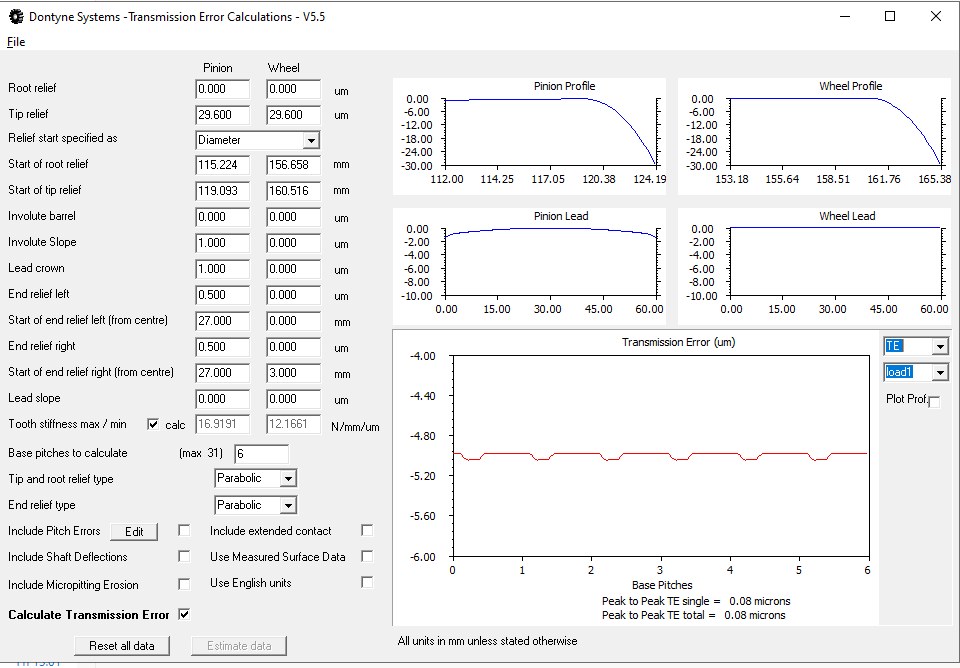This screenshot has width=960, height=668.
Task: Click the Wheel Start of root relief field
Action: click(x=294, y=165)
